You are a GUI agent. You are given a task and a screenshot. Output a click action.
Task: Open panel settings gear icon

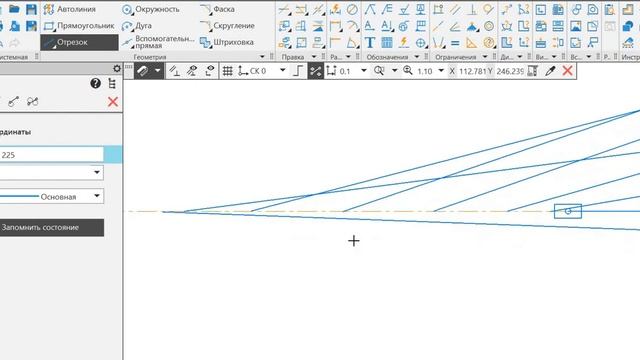pos(117,69)
